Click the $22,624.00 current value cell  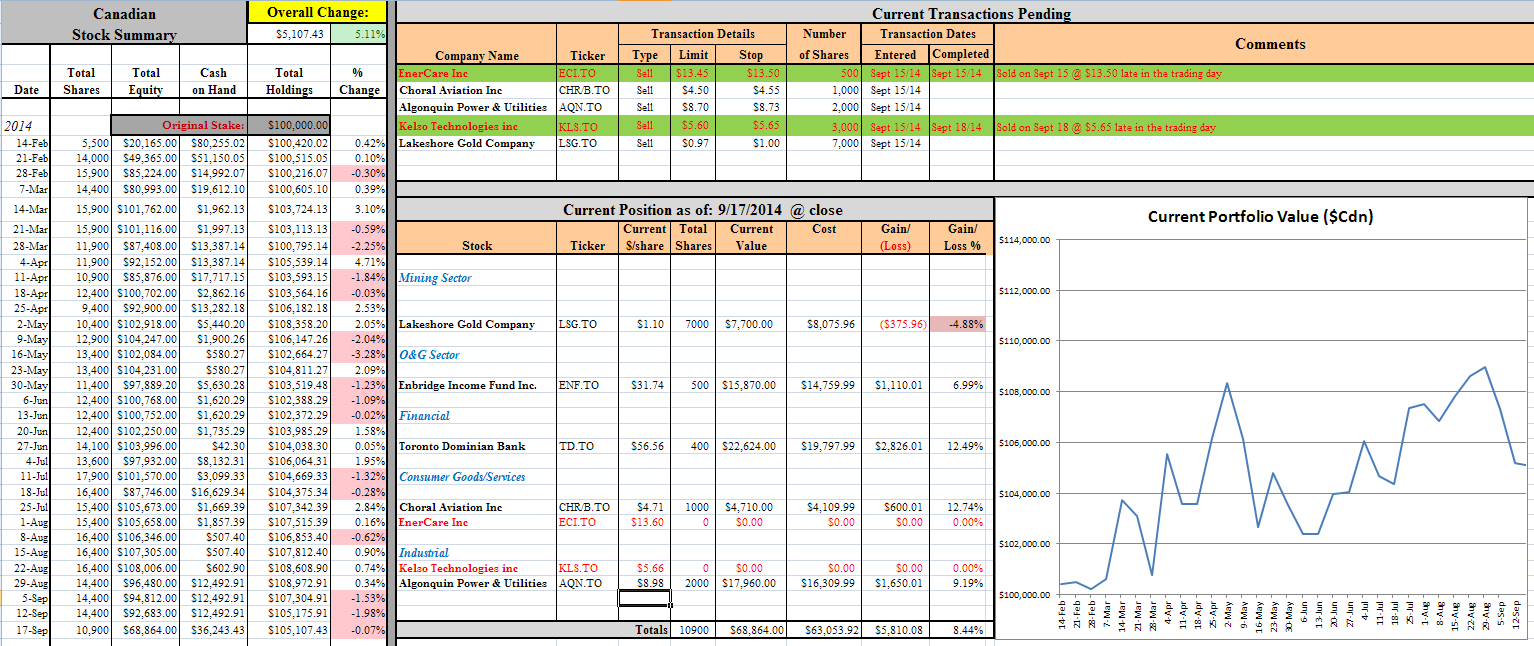[751, 447]
